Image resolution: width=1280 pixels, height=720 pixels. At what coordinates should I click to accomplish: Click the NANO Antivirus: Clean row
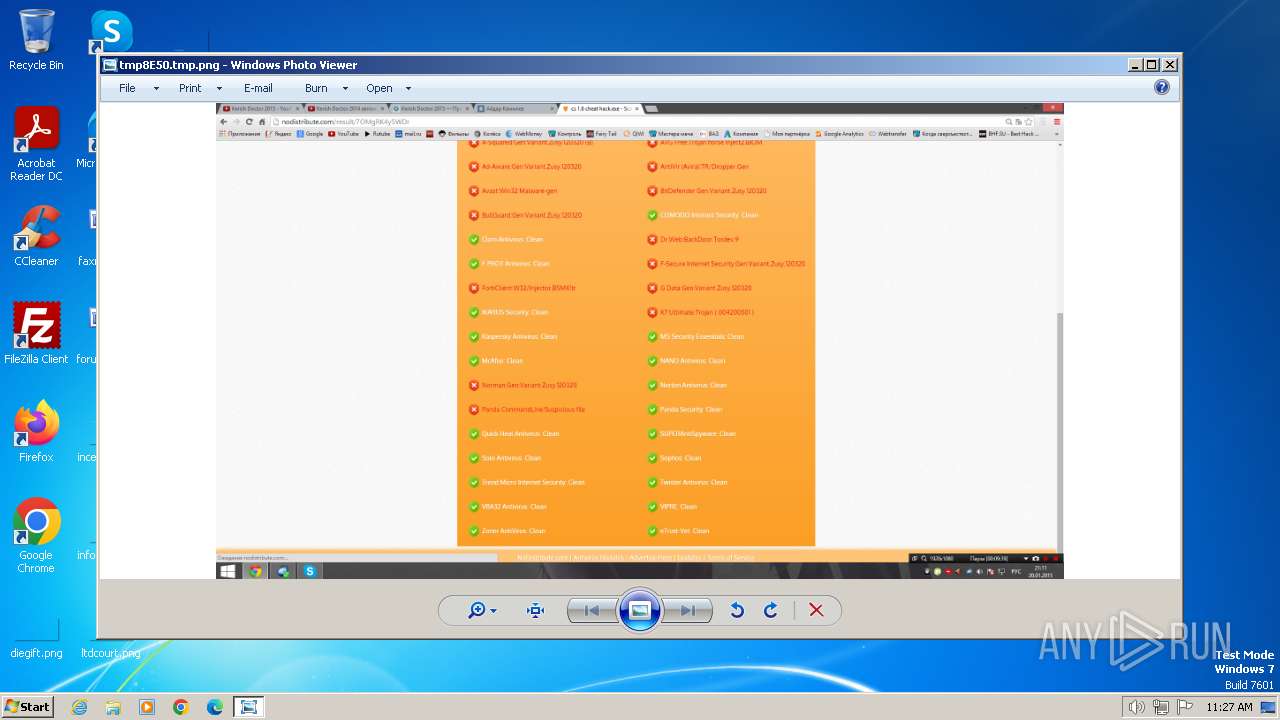click(x=686, y=361)
